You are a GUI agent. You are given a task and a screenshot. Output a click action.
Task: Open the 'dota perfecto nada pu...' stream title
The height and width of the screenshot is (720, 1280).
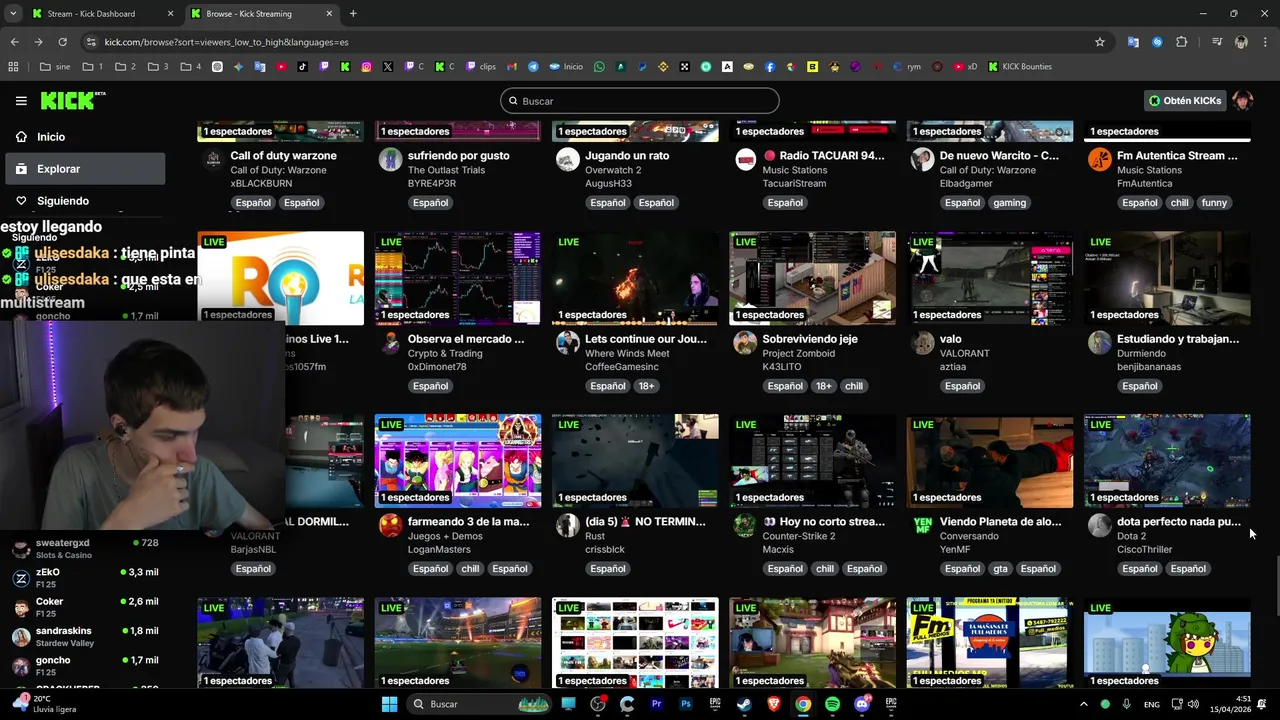click(1179, 522)
